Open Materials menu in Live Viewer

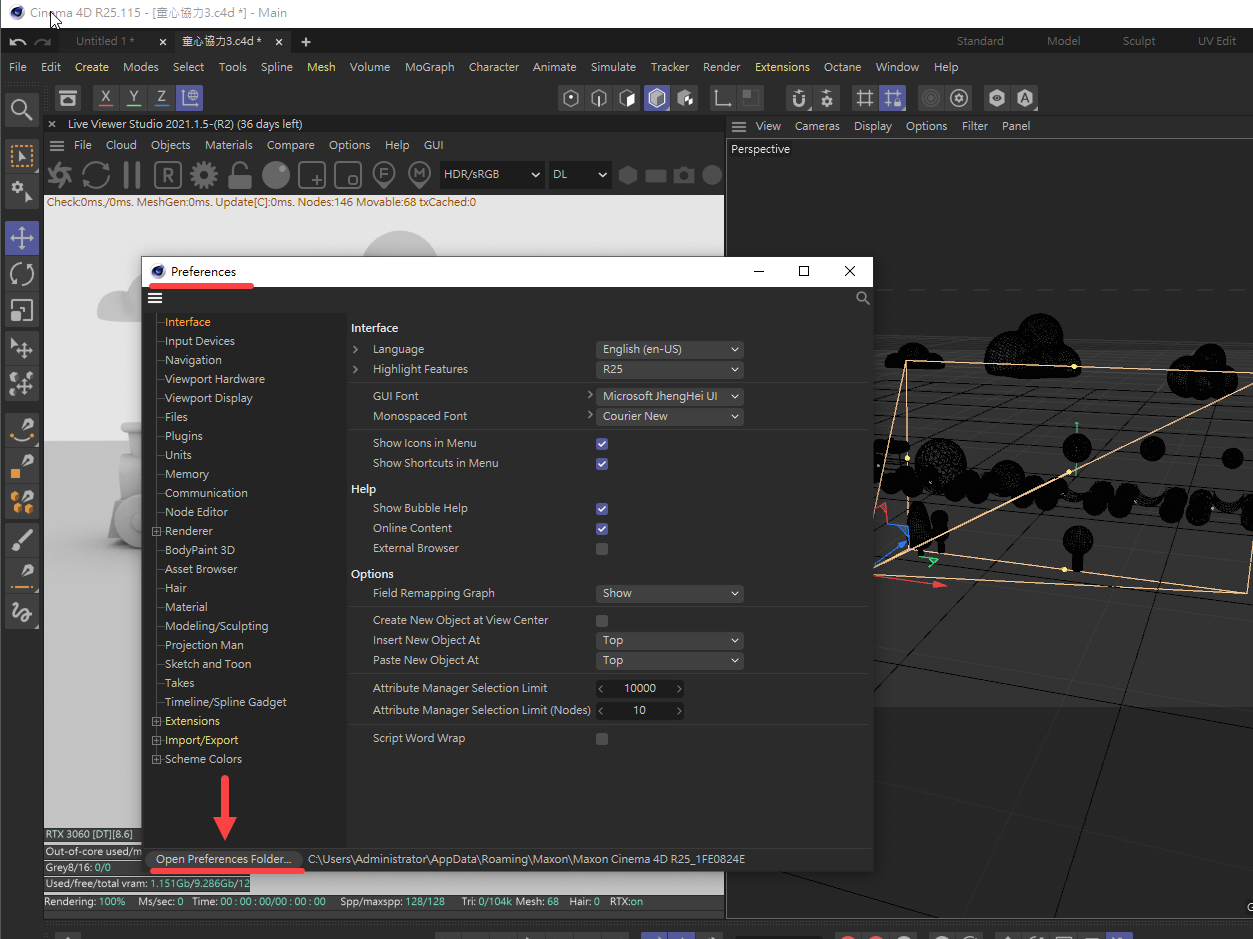tap(229, 145)
